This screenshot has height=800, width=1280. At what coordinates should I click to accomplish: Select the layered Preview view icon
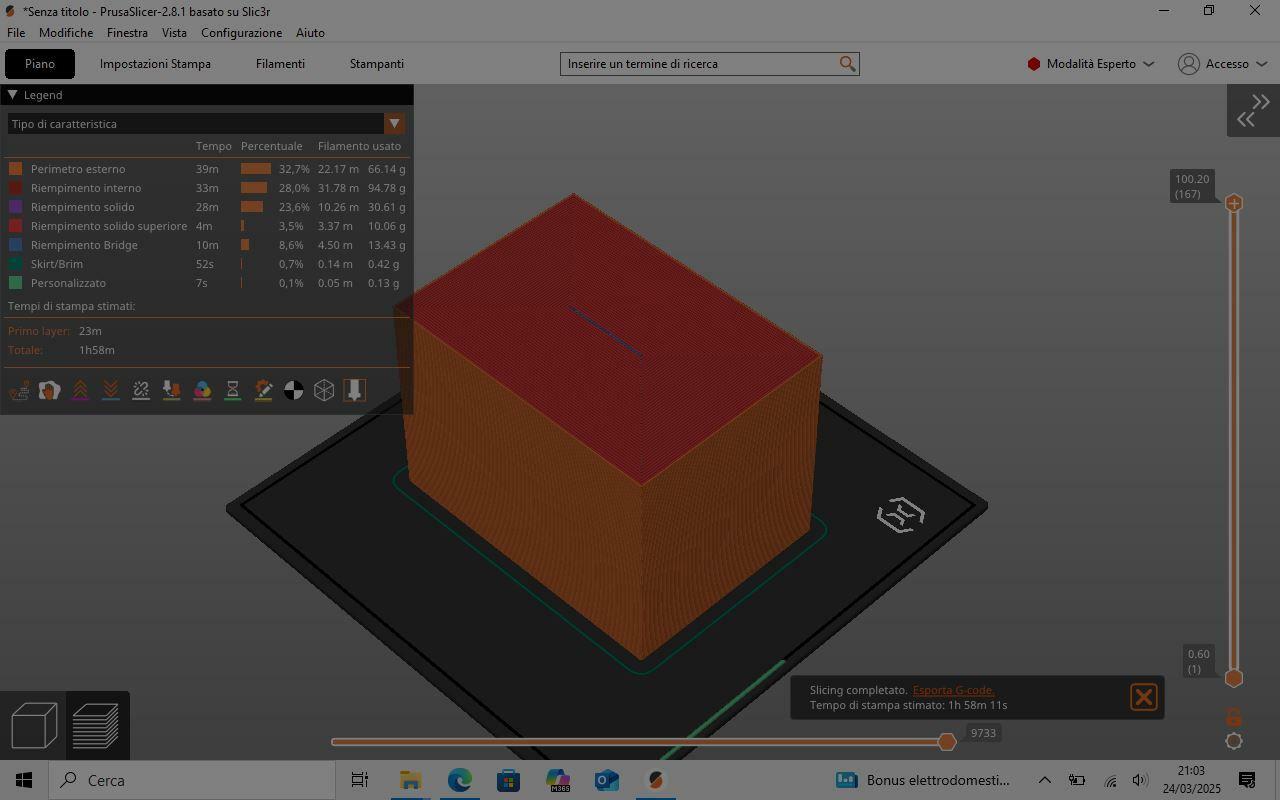pyautogui.click(x=96, y=725)
